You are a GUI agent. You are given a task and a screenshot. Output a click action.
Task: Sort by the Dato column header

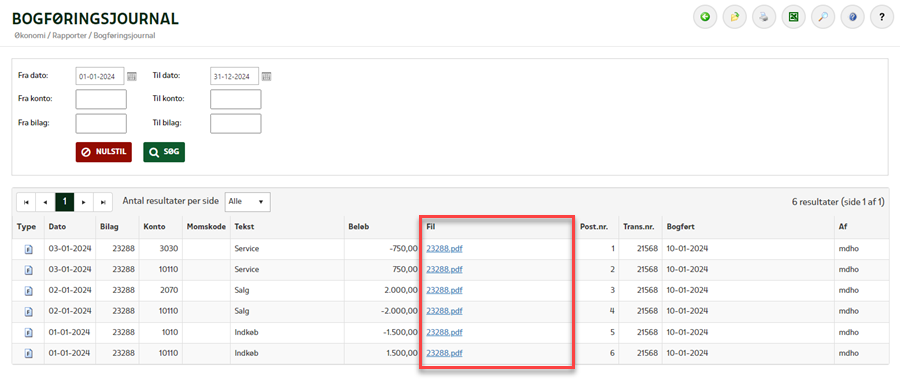point(57,227)
